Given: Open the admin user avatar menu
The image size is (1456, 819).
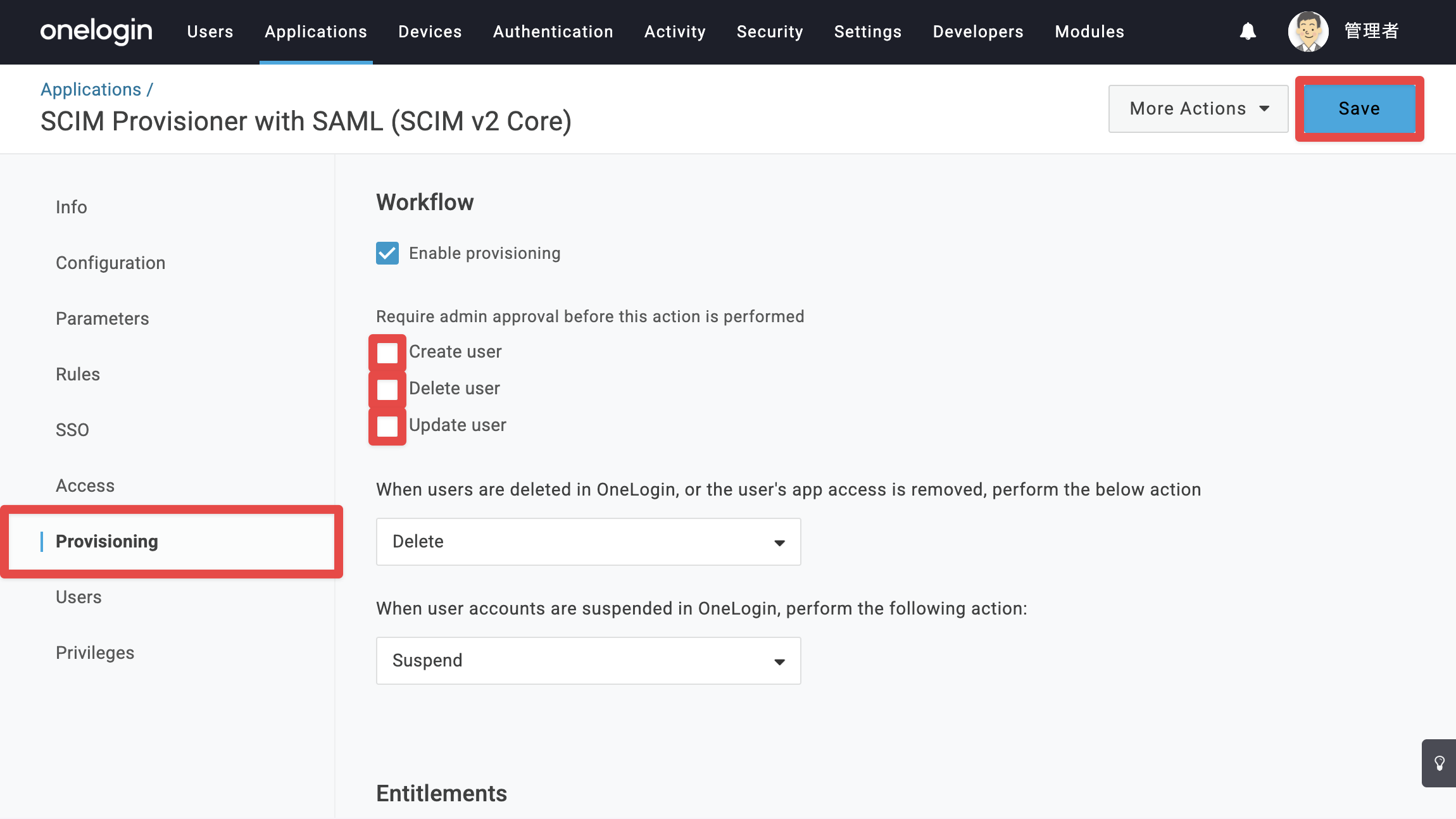Looking at the screenshot, I should tap(1308, 31).
